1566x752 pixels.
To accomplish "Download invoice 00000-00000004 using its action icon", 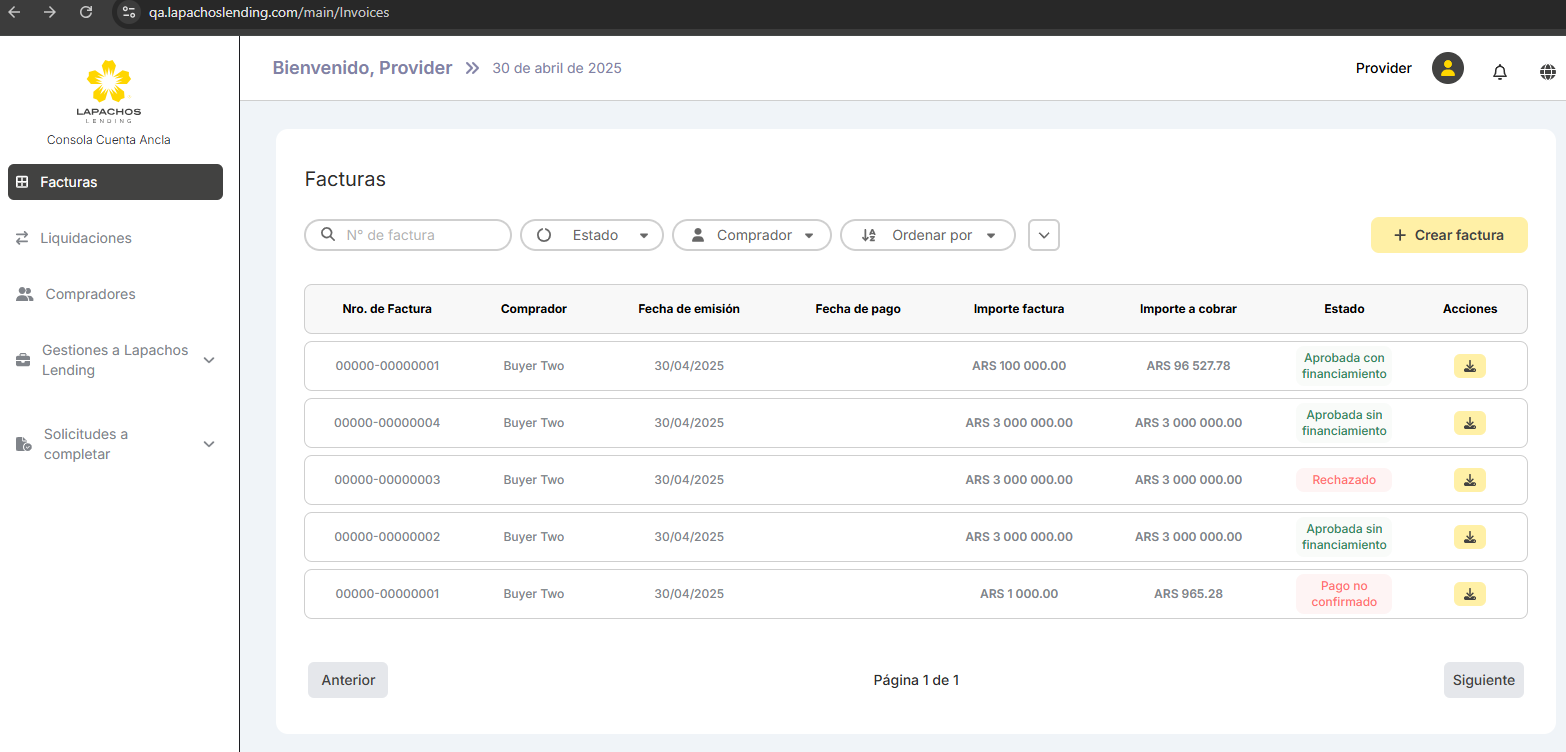I will 1469,423.
